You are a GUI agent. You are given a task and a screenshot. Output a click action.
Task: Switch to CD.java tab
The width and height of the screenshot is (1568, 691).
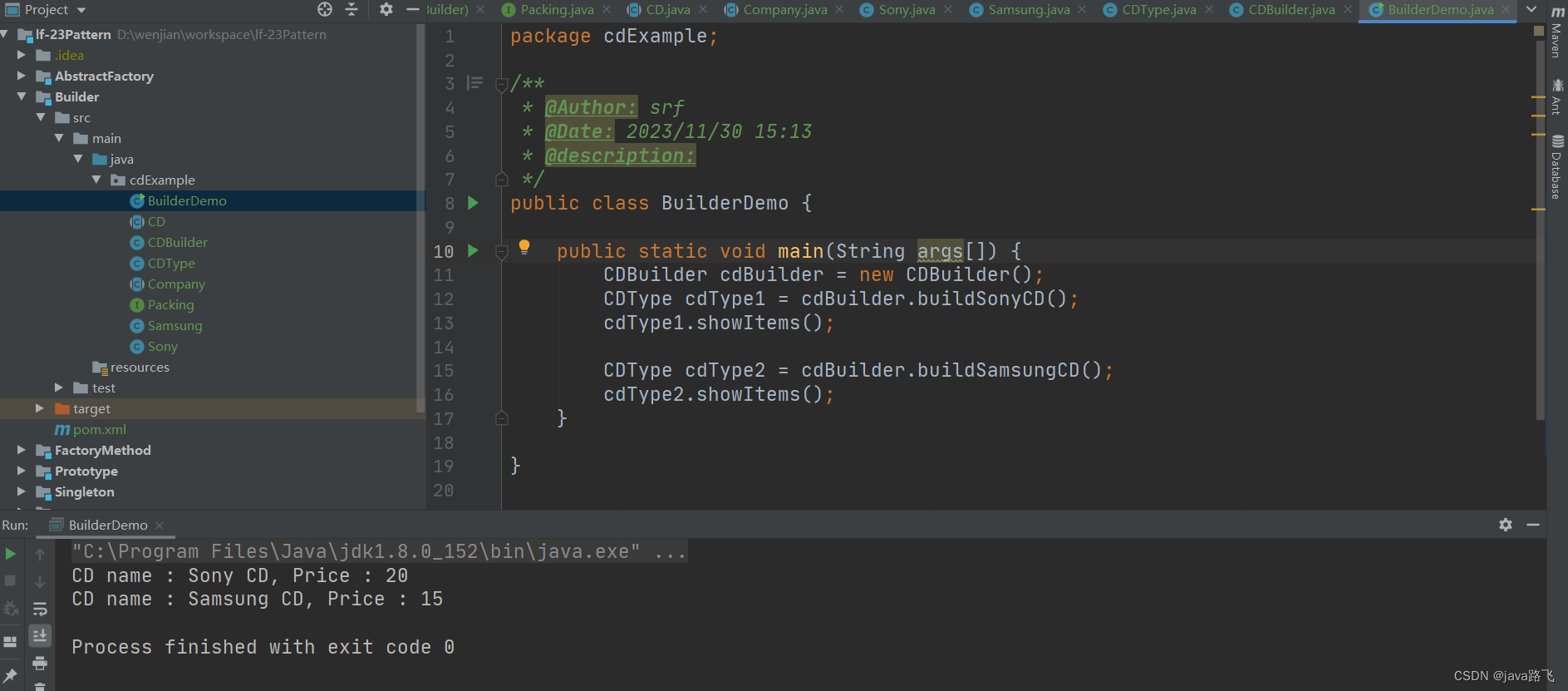[x=668, y=10]
